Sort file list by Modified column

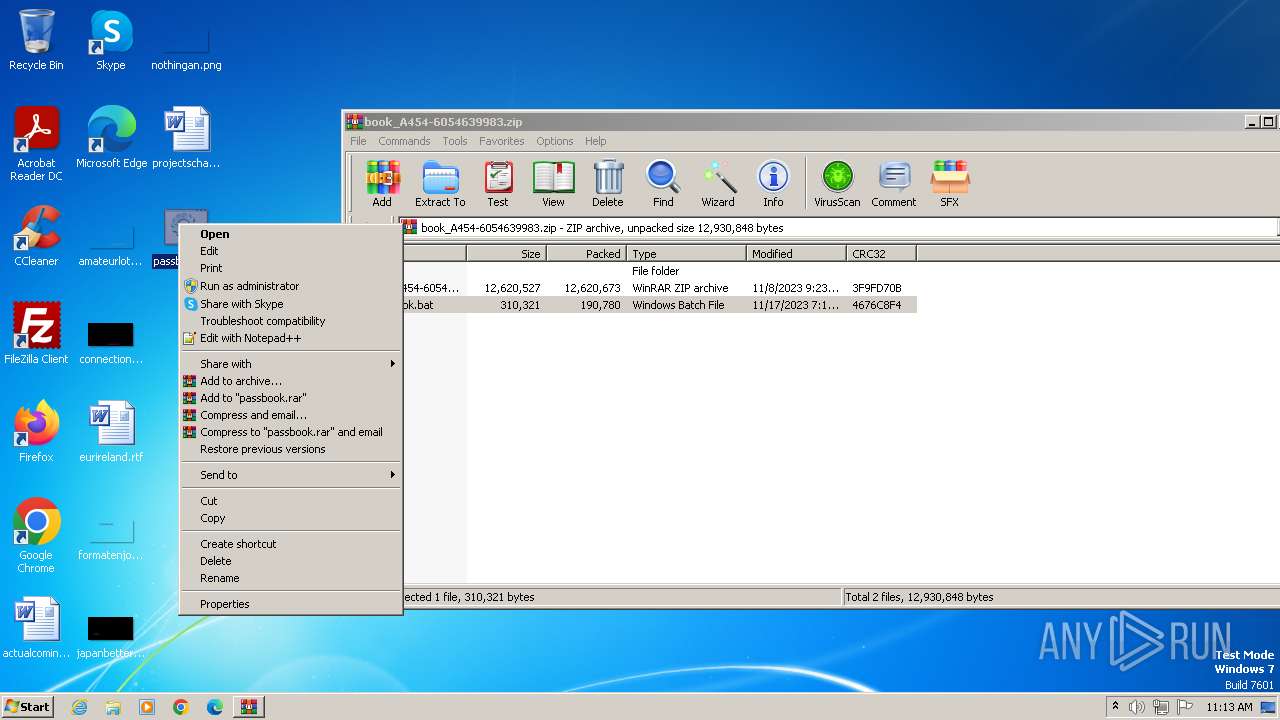(x=795, y=254)
